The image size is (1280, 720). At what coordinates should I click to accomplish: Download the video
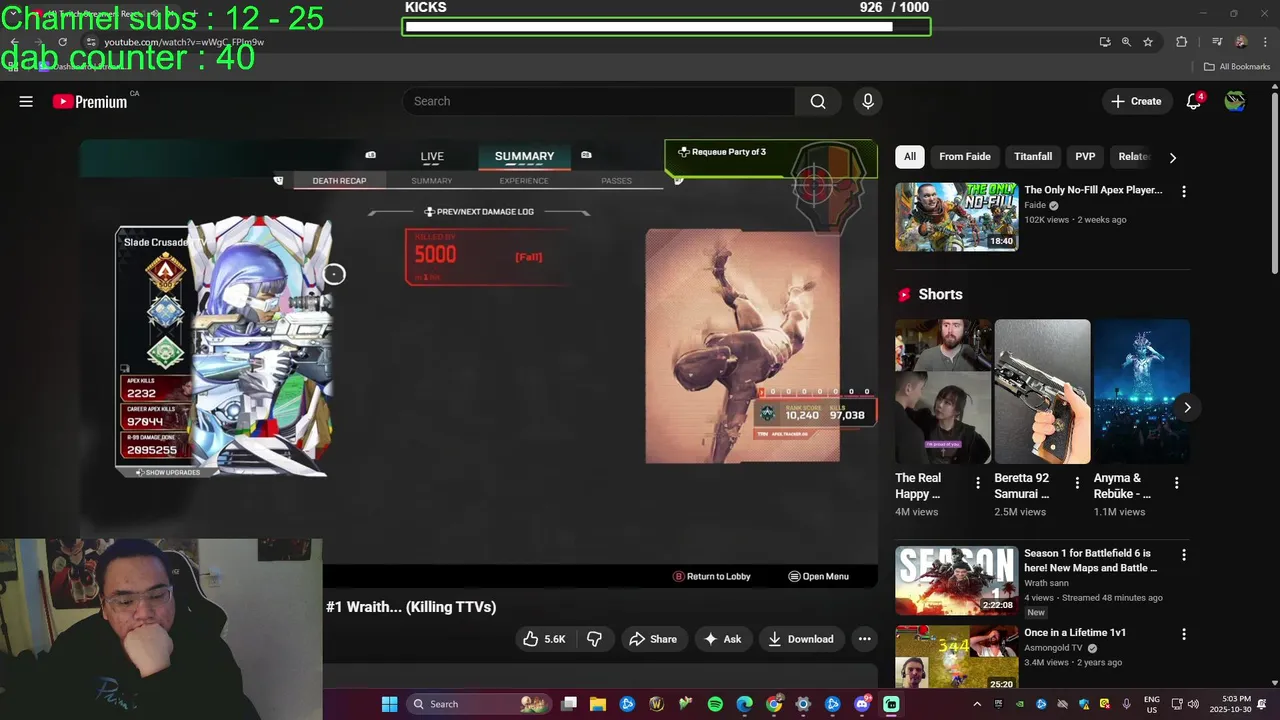800,639
